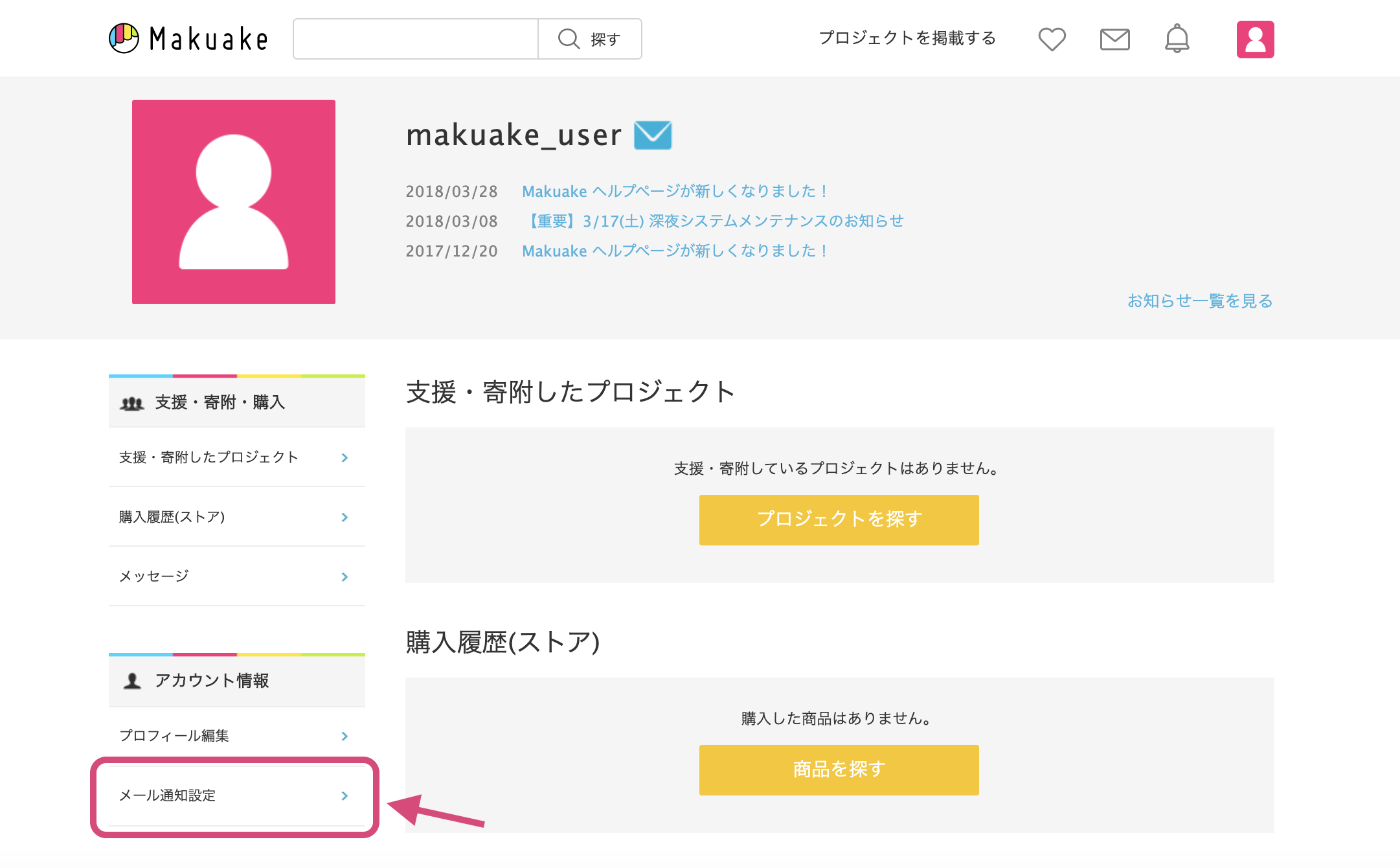Focus the header search input field
Viewport: 1400px width, 868px height.
tap(416, 39)
